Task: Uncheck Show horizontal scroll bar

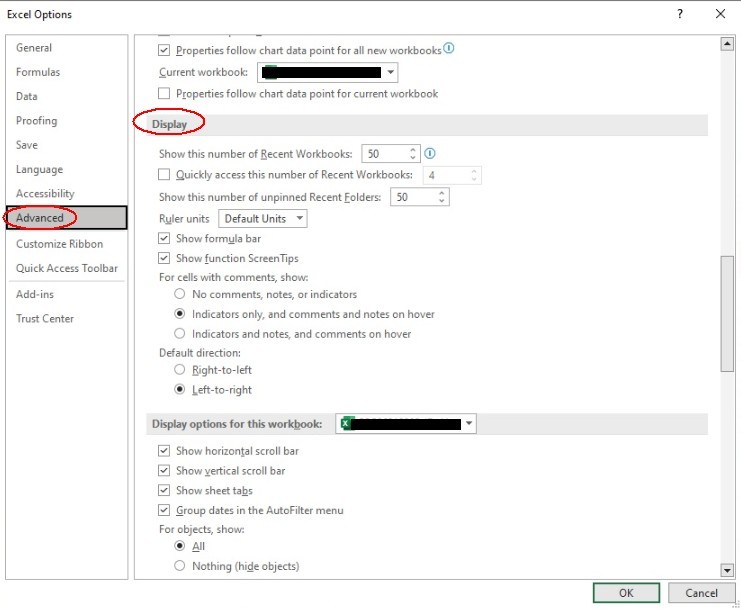Action: [x=164, y=451]
